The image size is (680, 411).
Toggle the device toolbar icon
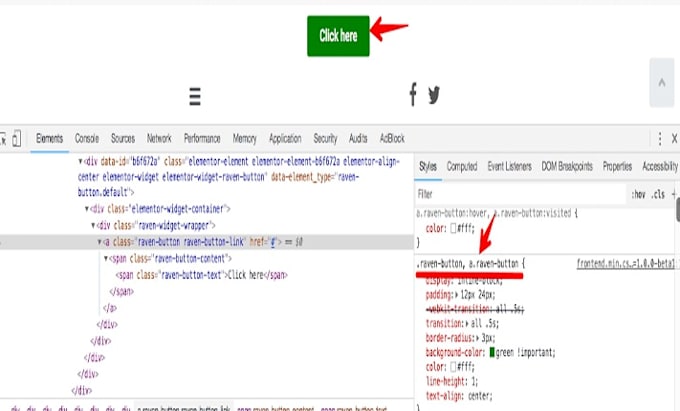(x=16, y=139)
